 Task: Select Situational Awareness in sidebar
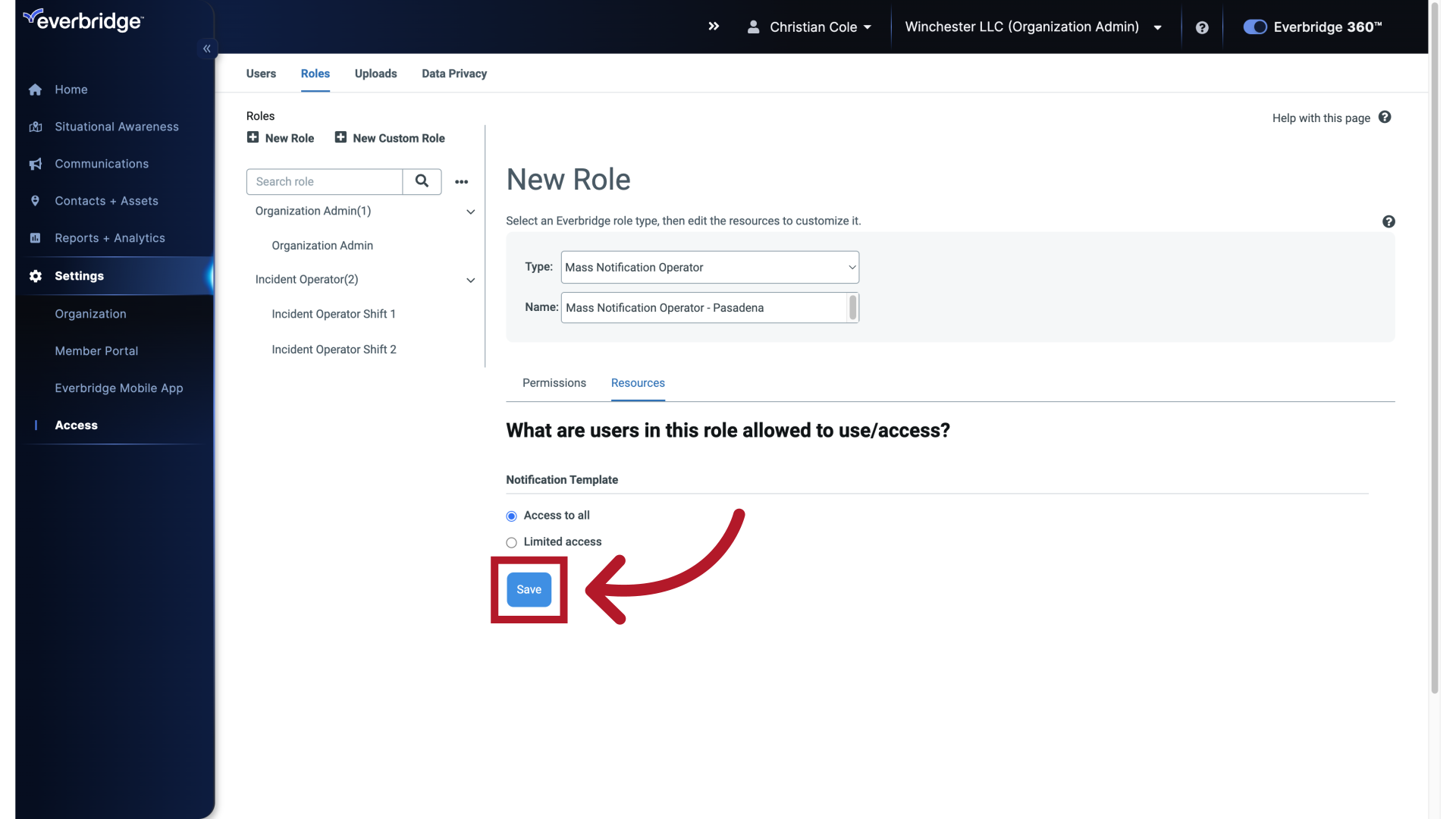116,127
